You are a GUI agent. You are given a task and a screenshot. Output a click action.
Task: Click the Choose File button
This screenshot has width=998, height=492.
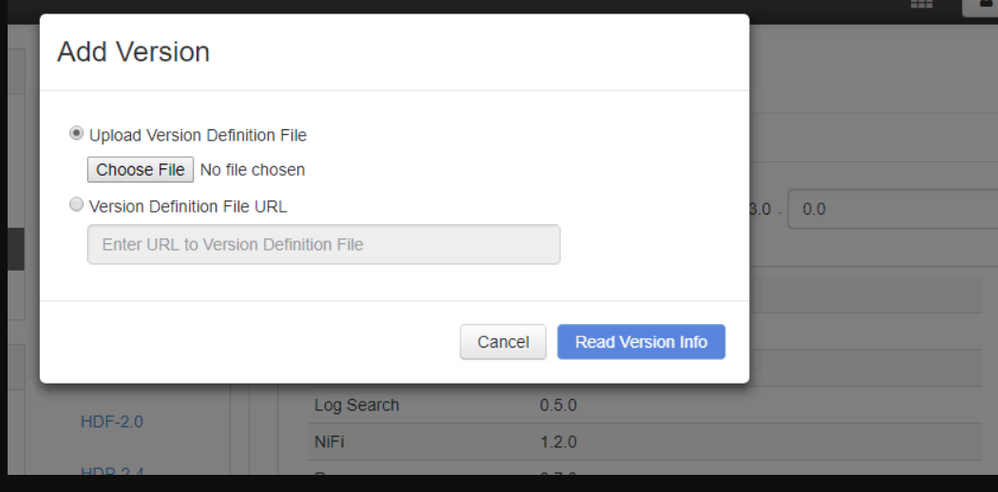140,170
